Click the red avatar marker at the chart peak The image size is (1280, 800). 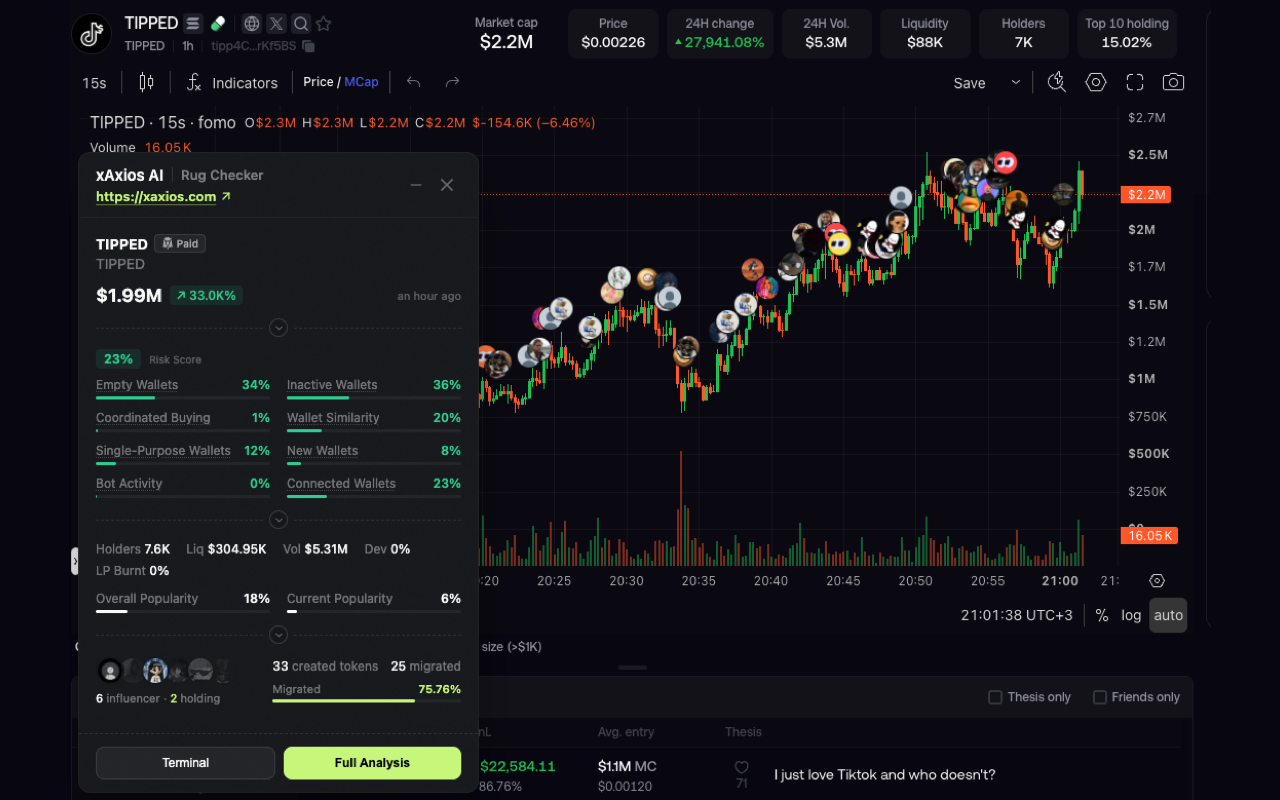[x=1005, y=162]
